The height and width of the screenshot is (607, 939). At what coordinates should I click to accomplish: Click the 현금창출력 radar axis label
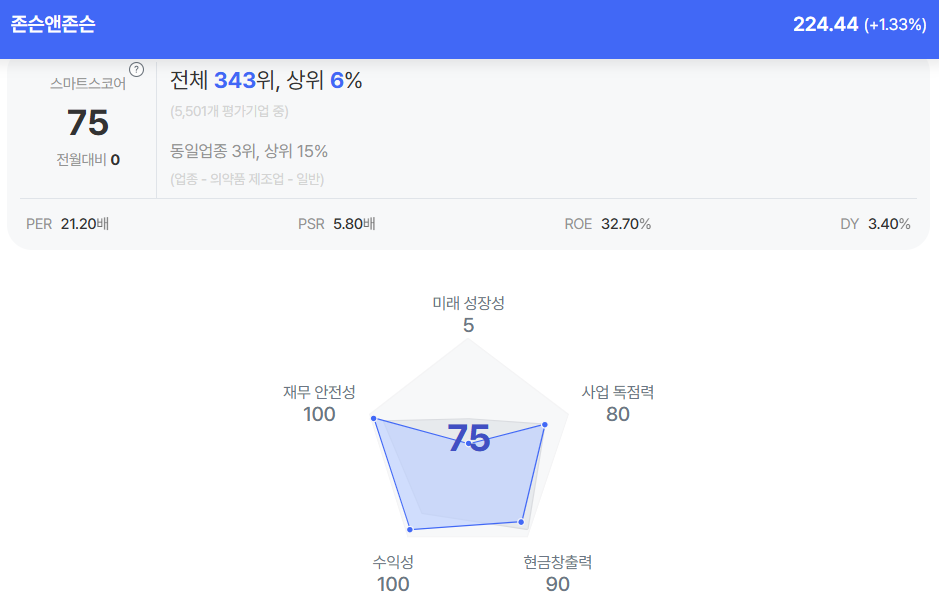click(x=558, y=562)
